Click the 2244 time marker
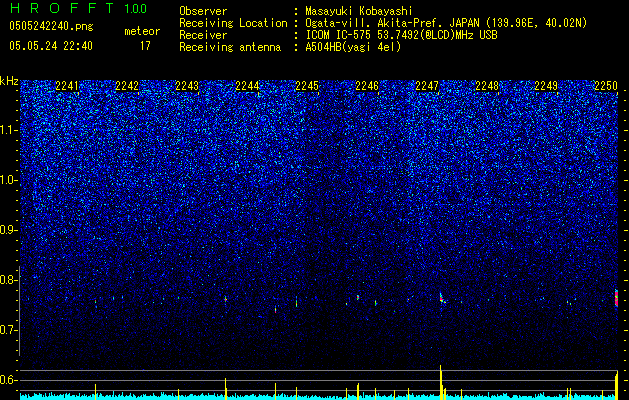The width and height of the screenshot is (629, 400). pyautogui.click(x=247, y=85)
